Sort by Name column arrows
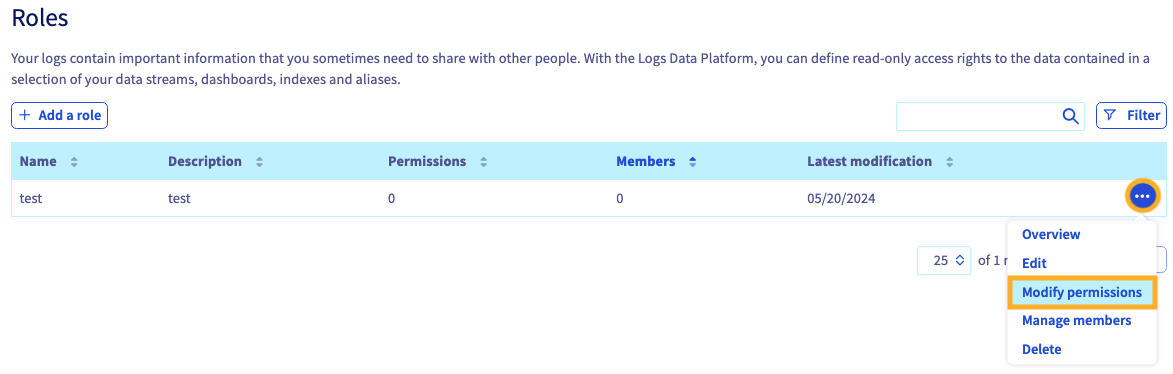The width and height of the screenshot is (1173, 374). 74,162
